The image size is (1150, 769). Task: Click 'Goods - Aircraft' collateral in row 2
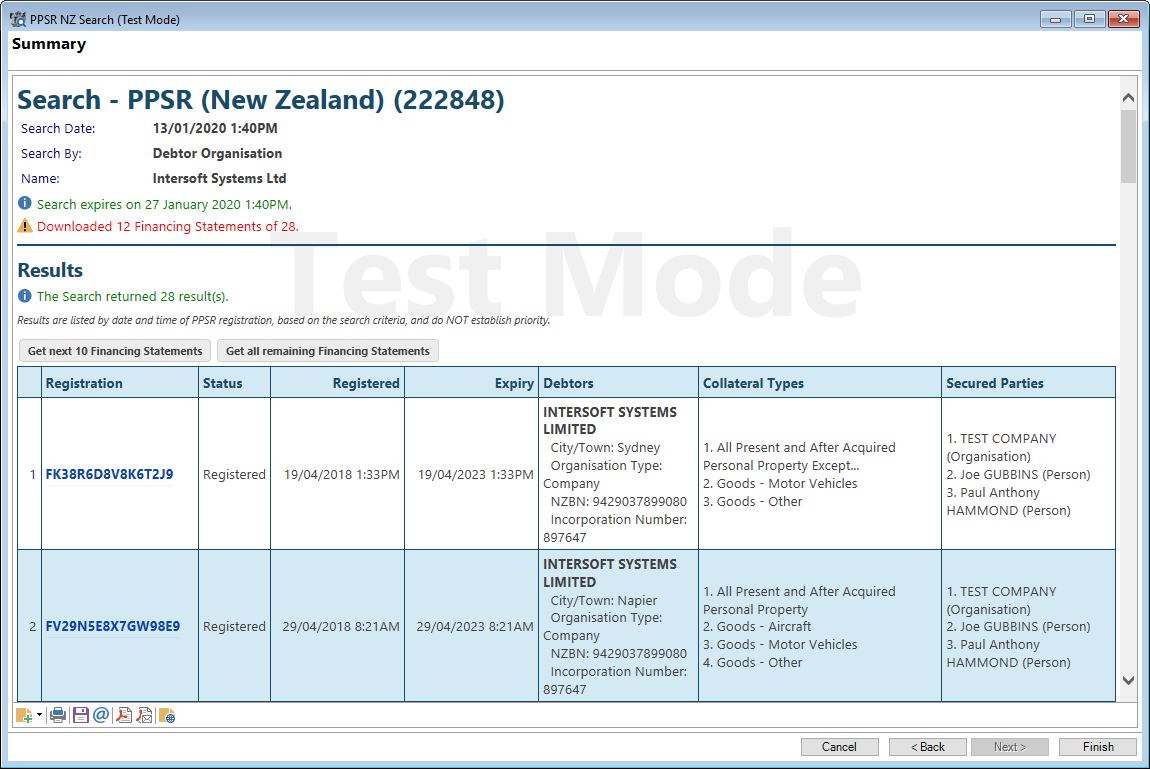coord(757,626)
